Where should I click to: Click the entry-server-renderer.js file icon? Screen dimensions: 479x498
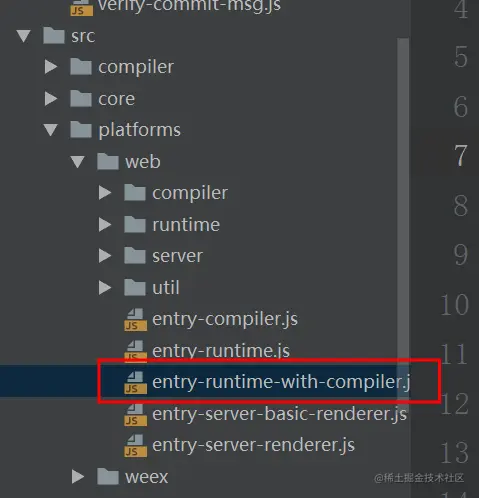pos(135,445)
